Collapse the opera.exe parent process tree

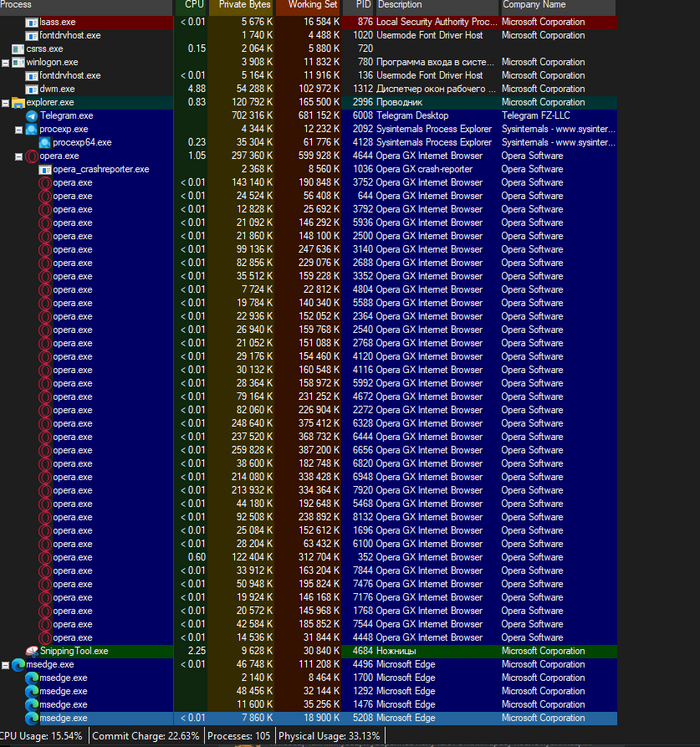point(20,156)
